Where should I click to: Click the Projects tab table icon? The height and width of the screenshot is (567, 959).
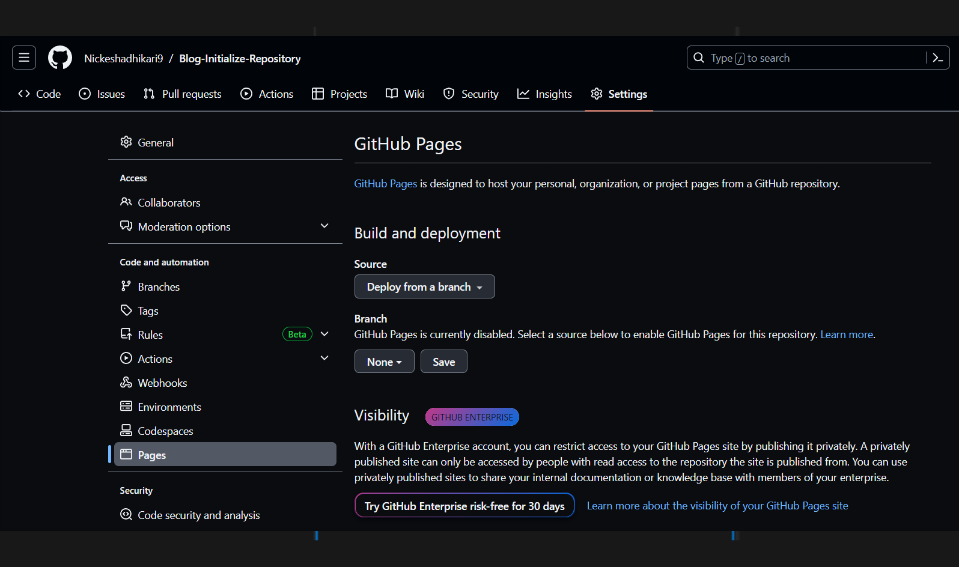tap(317, 94)
